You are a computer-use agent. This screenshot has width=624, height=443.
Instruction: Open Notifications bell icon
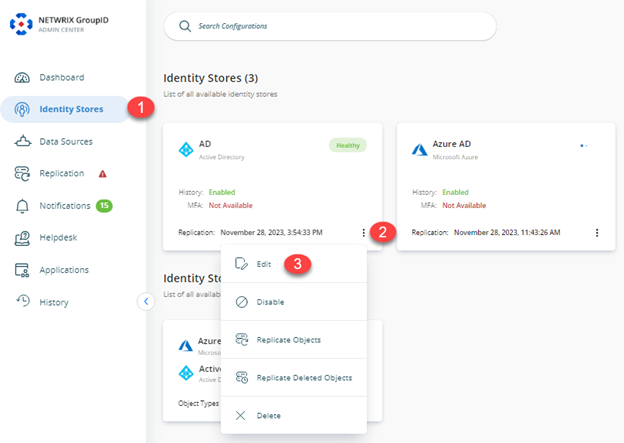click(22, 206)
